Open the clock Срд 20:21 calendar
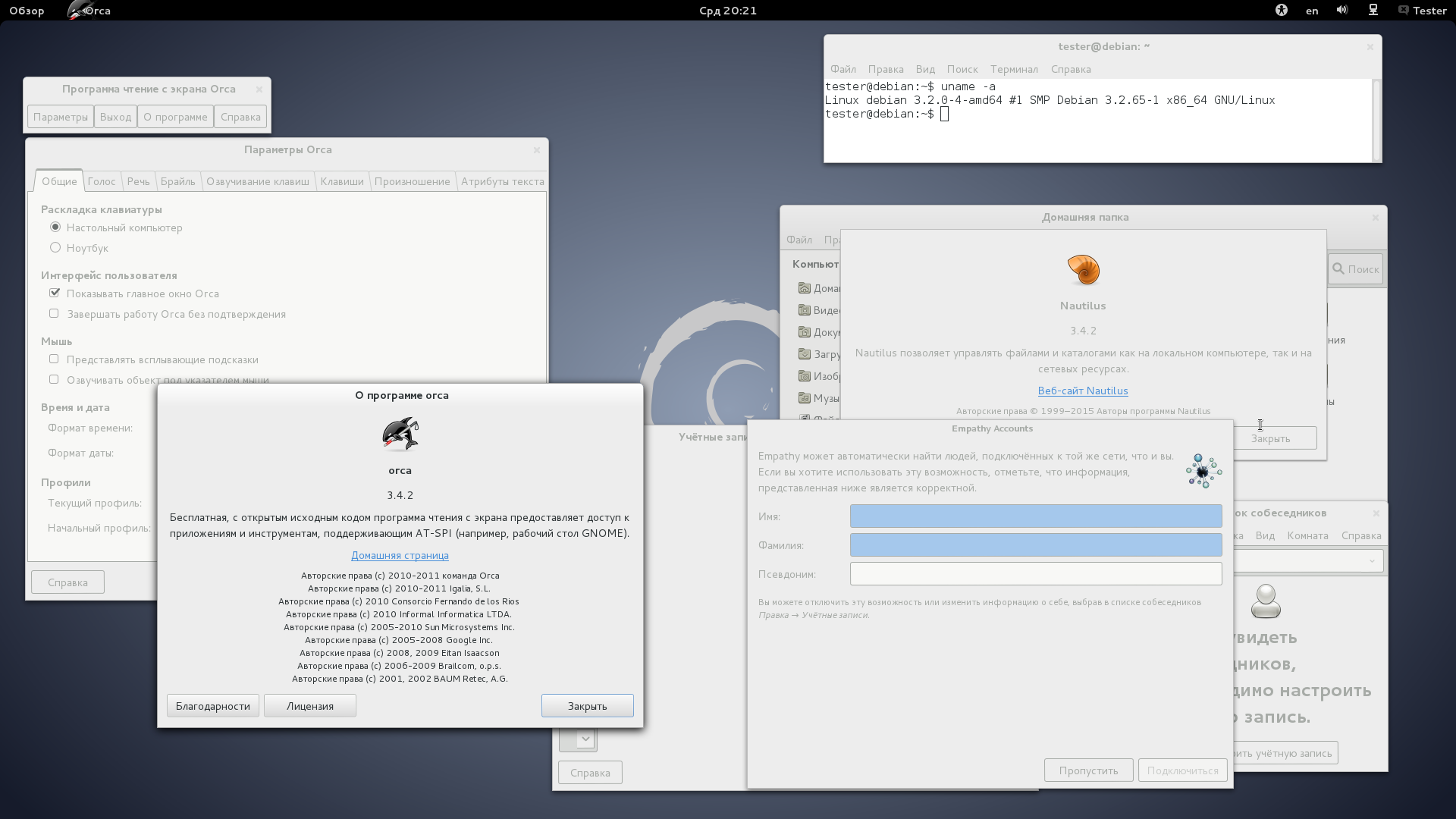Image resolution: width=1456 pixels, height=819 pixels. [728, 11]
